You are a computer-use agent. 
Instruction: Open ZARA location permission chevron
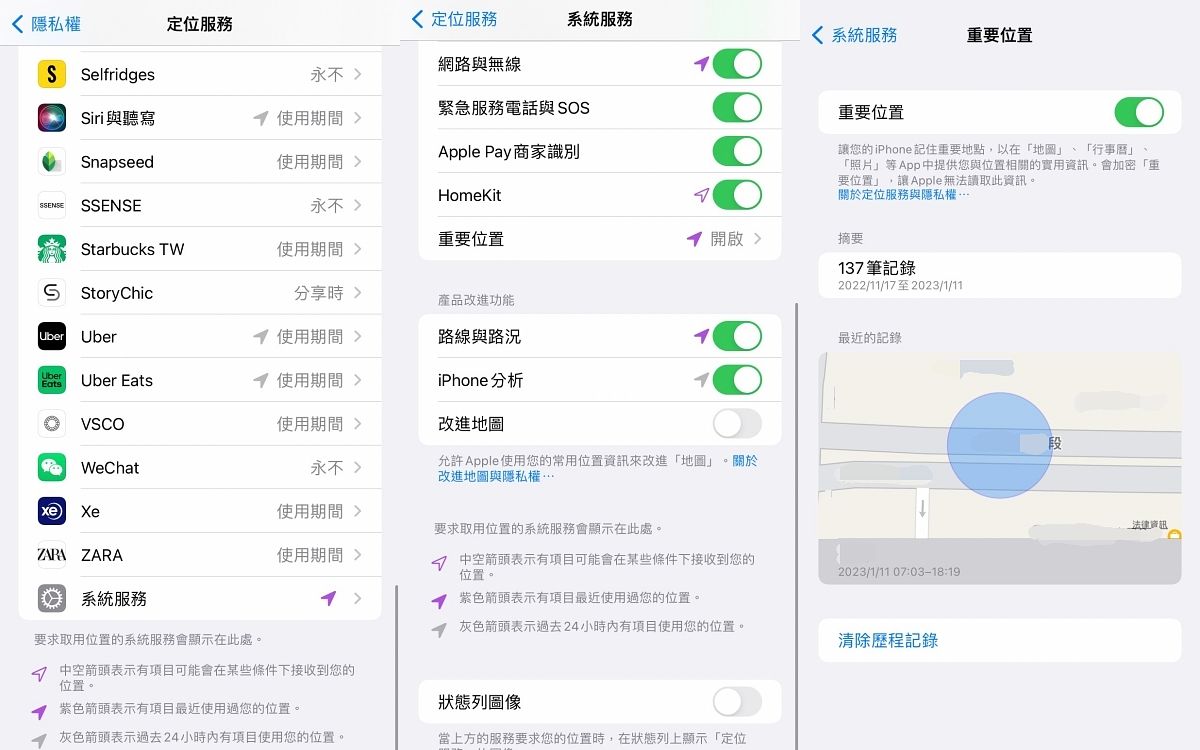358,555
